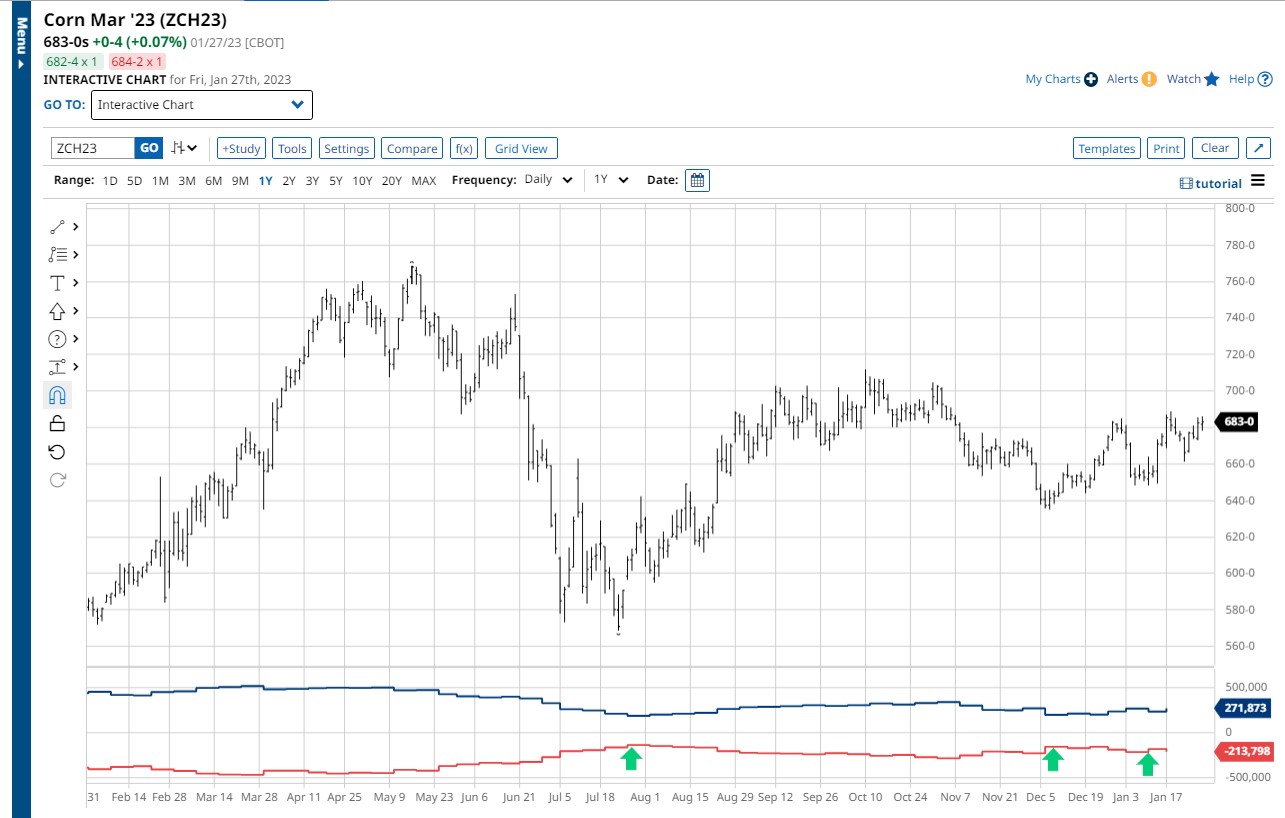Click the +Study button
The height and width of the screenshot is (818, 1285).
[241, 148]
